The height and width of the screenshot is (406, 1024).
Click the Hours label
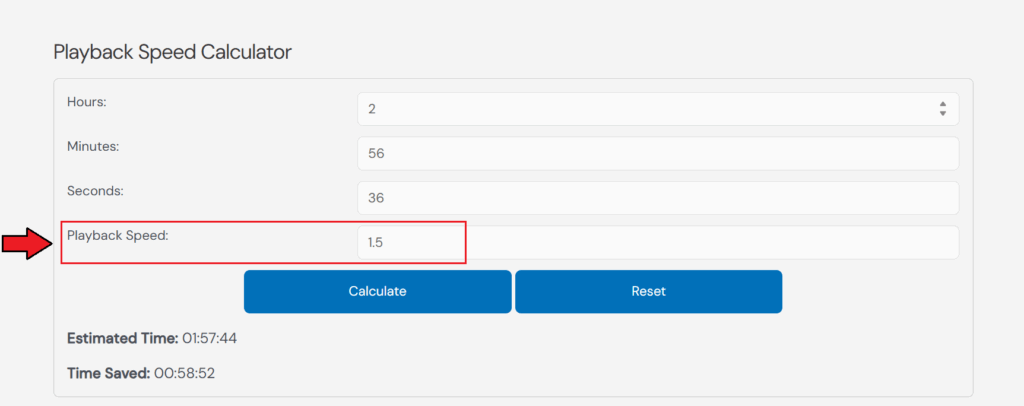[87, 101]
